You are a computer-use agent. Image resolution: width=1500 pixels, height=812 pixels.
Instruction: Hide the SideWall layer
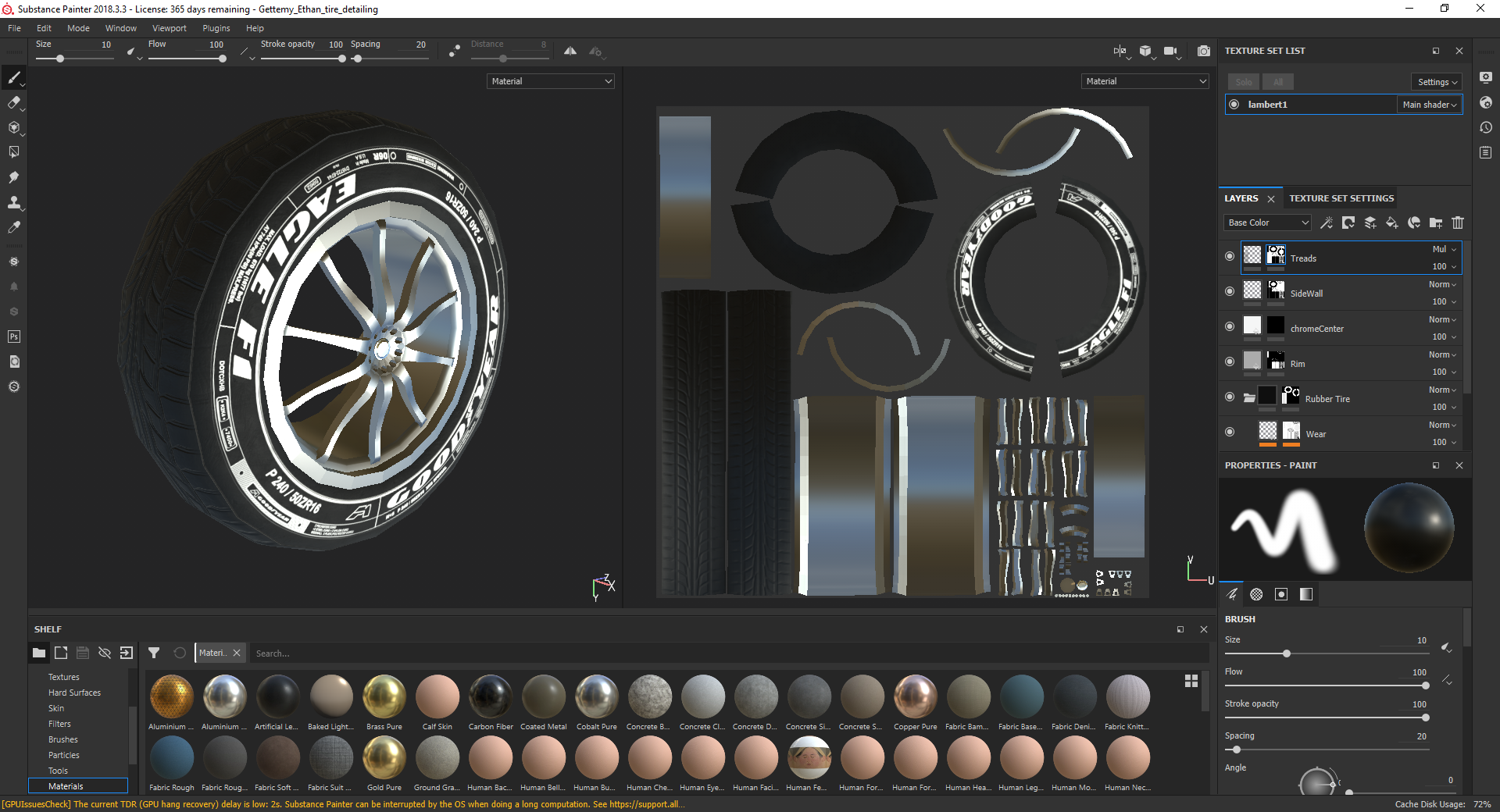pos(1230,291)
